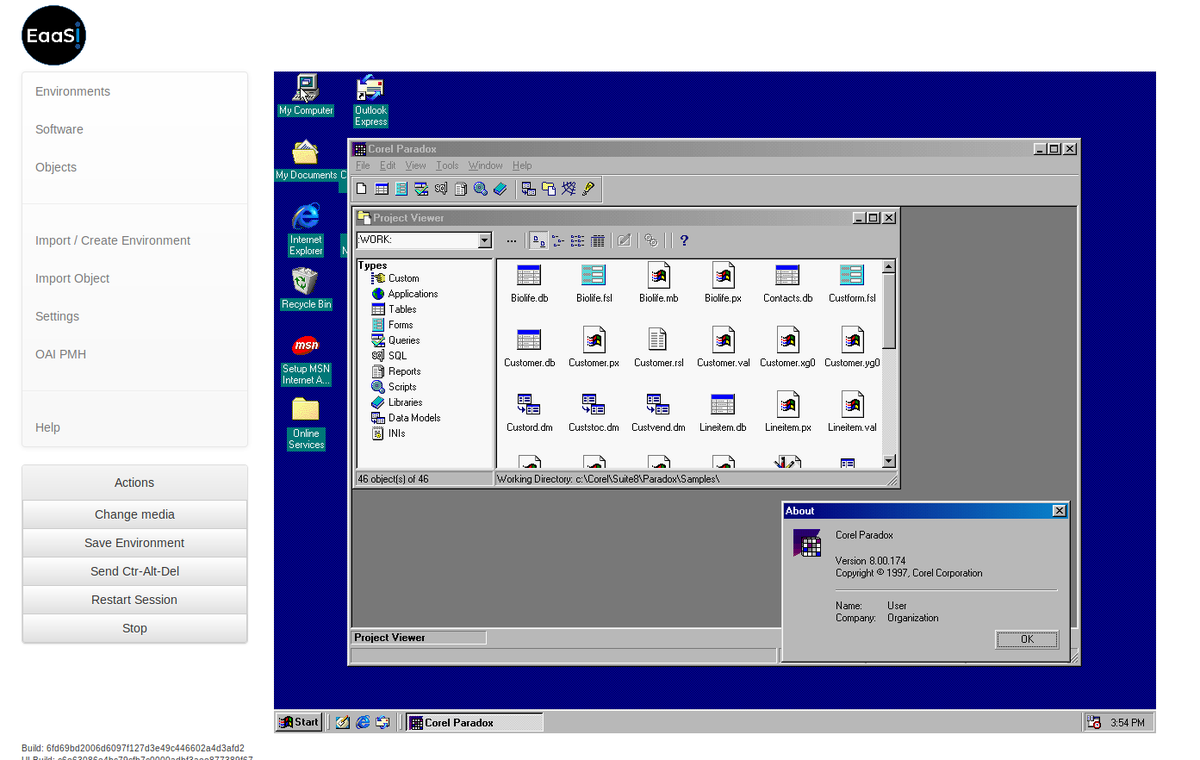
Task: Select the Custform.fsl file icon
Action: 852,283
